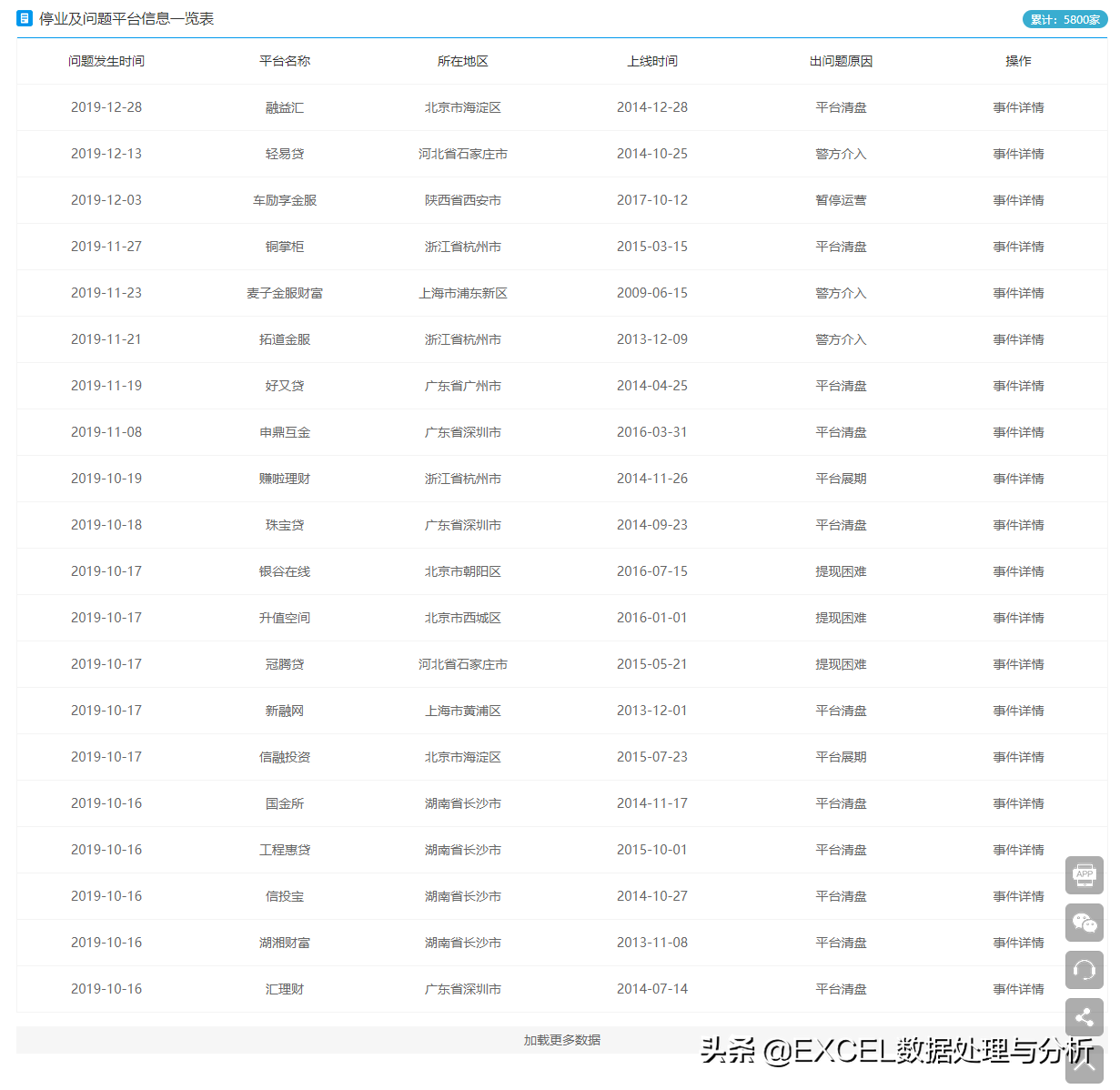
Task: View 事件详情 for 信融投资
Action: click(1018, 757)
